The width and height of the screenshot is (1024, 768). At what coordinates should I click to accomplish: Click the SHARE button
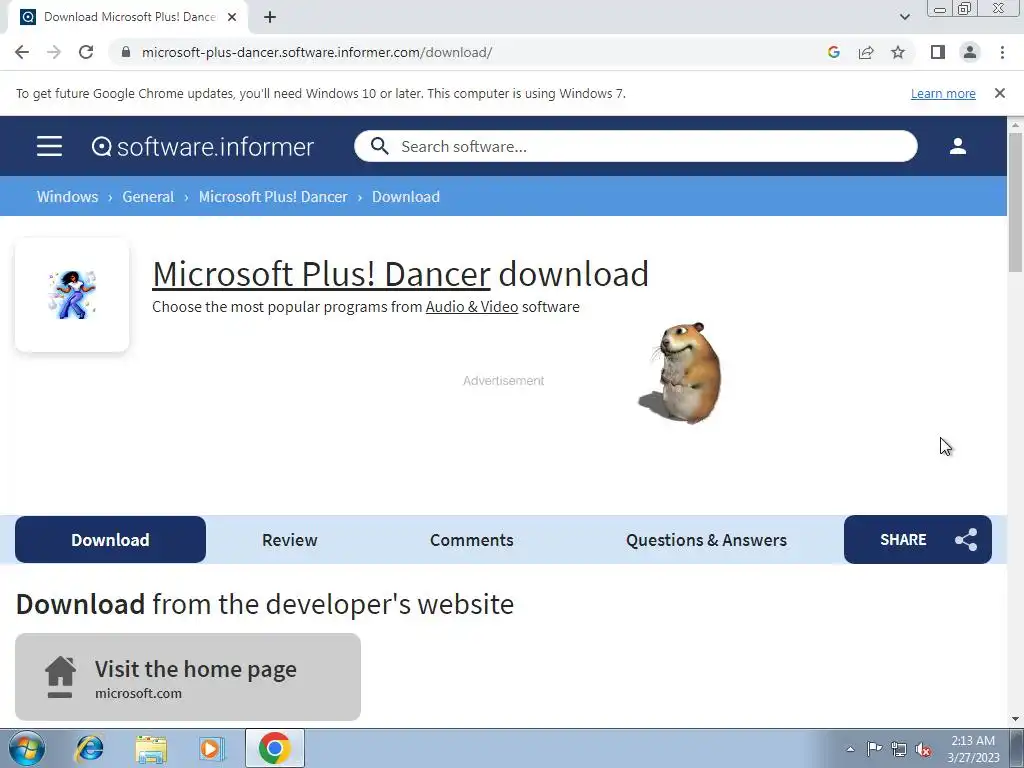(x=918, y=539)
